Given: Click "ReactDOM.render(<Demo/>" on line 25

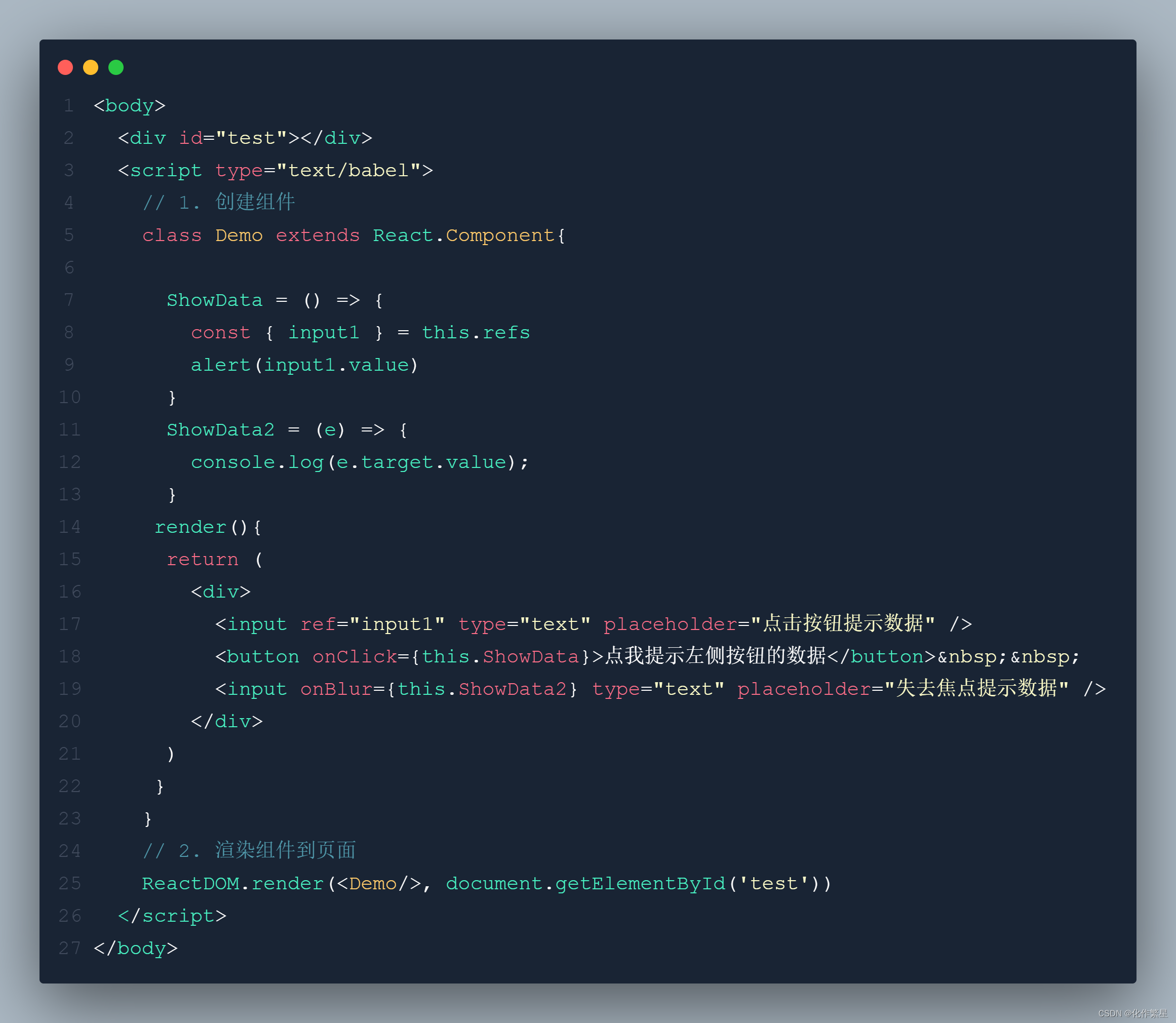Looking at the screenshot, I should pos(282,884).
